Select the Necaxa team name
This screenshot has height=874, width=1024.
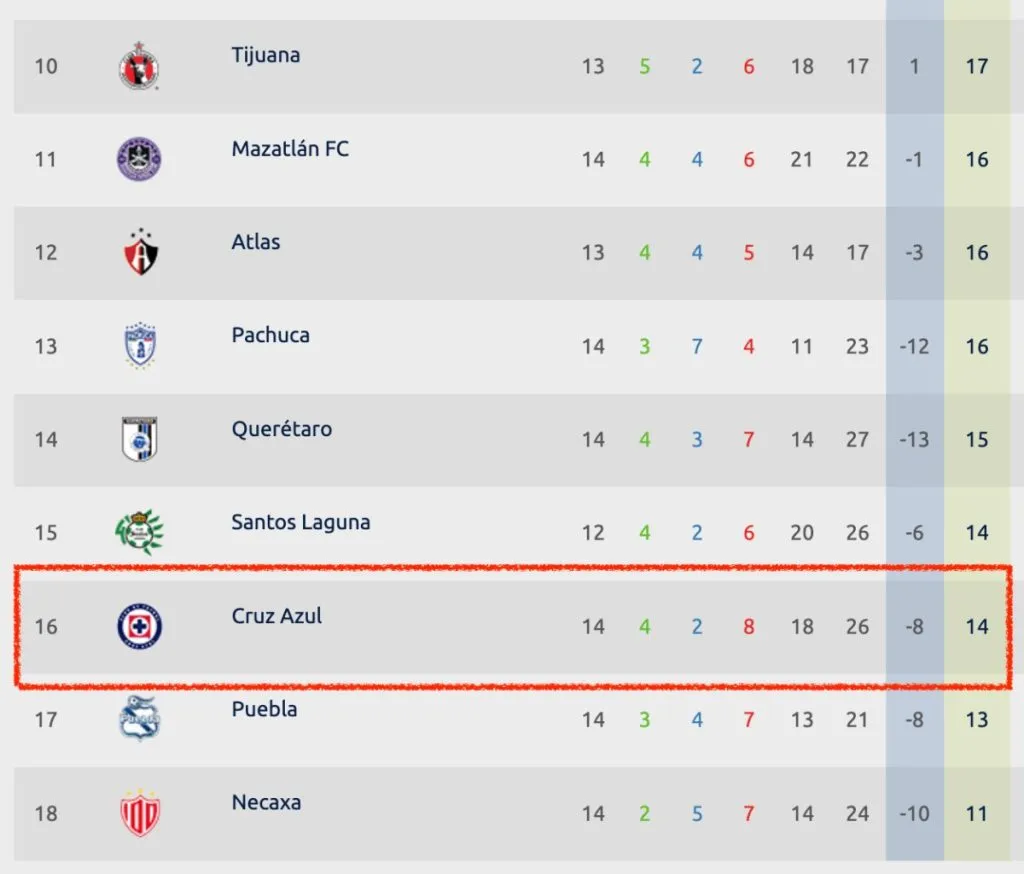click(x=266, y=802)
